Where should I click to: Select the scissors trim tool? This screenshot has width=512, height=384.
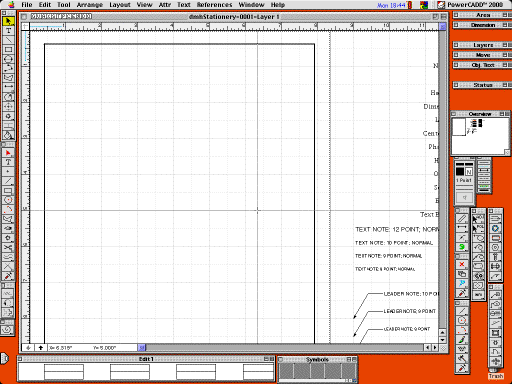[8, 247]
